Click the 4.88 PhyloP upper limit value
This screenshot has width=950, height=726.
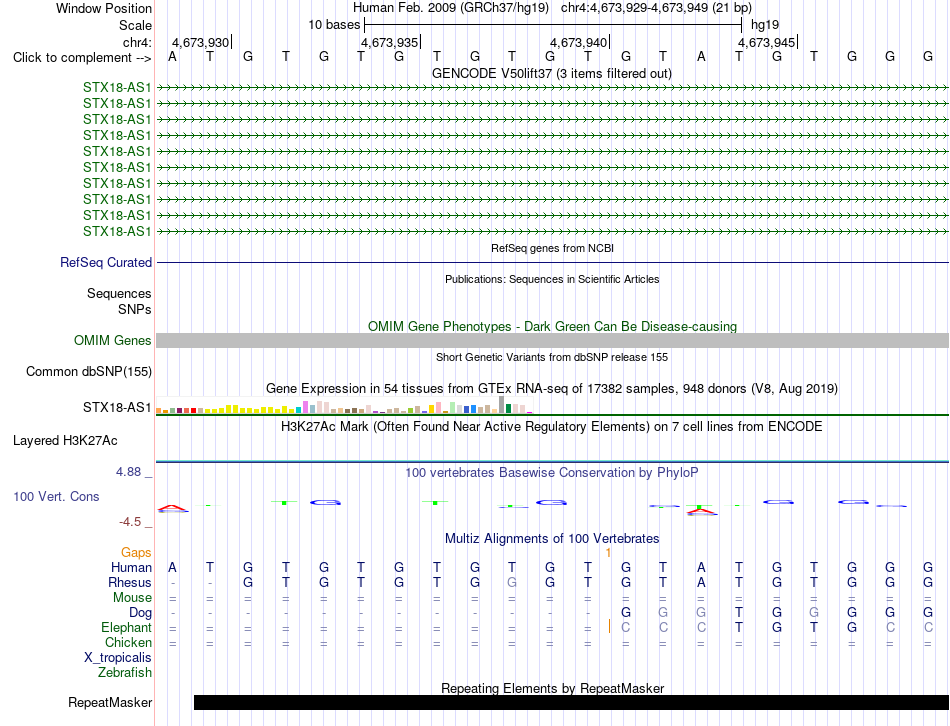128,471
